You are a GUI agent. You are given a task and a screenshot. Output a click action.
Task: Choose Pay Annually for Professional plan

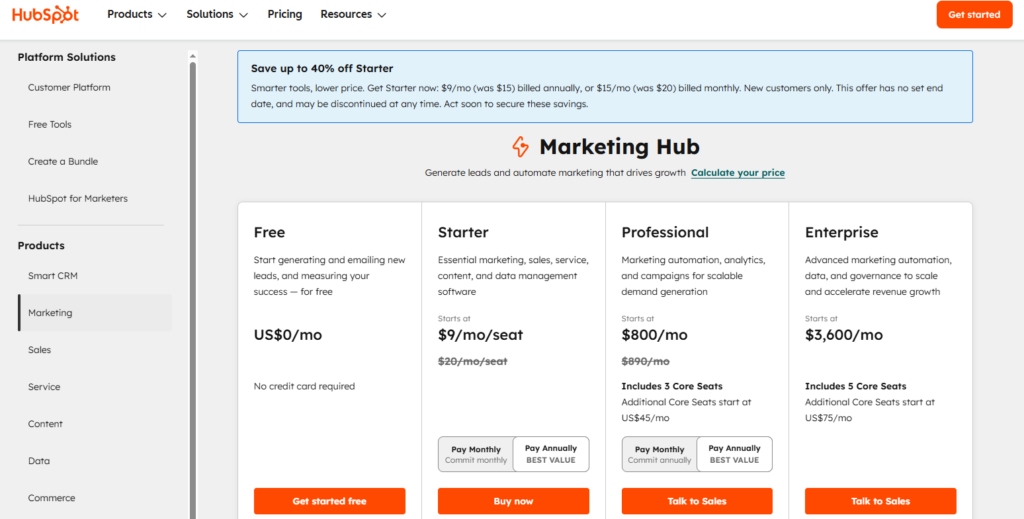(x=735, y=454)
